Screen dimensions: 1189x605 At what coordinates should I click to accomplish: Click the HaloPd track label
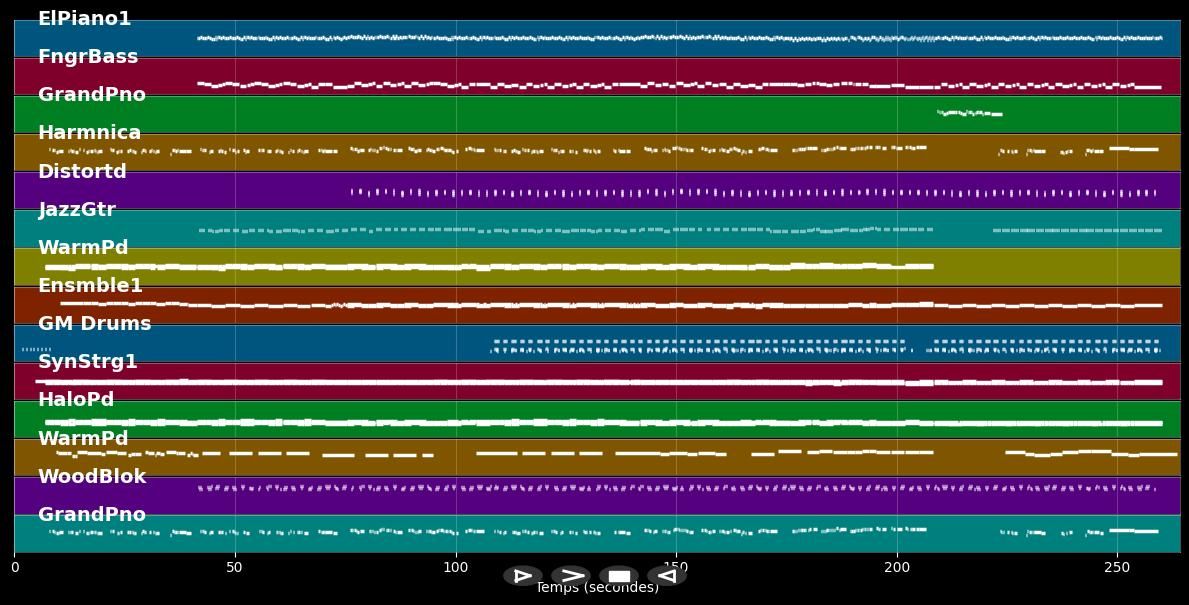pyautogui.click(x=76, y=400)
